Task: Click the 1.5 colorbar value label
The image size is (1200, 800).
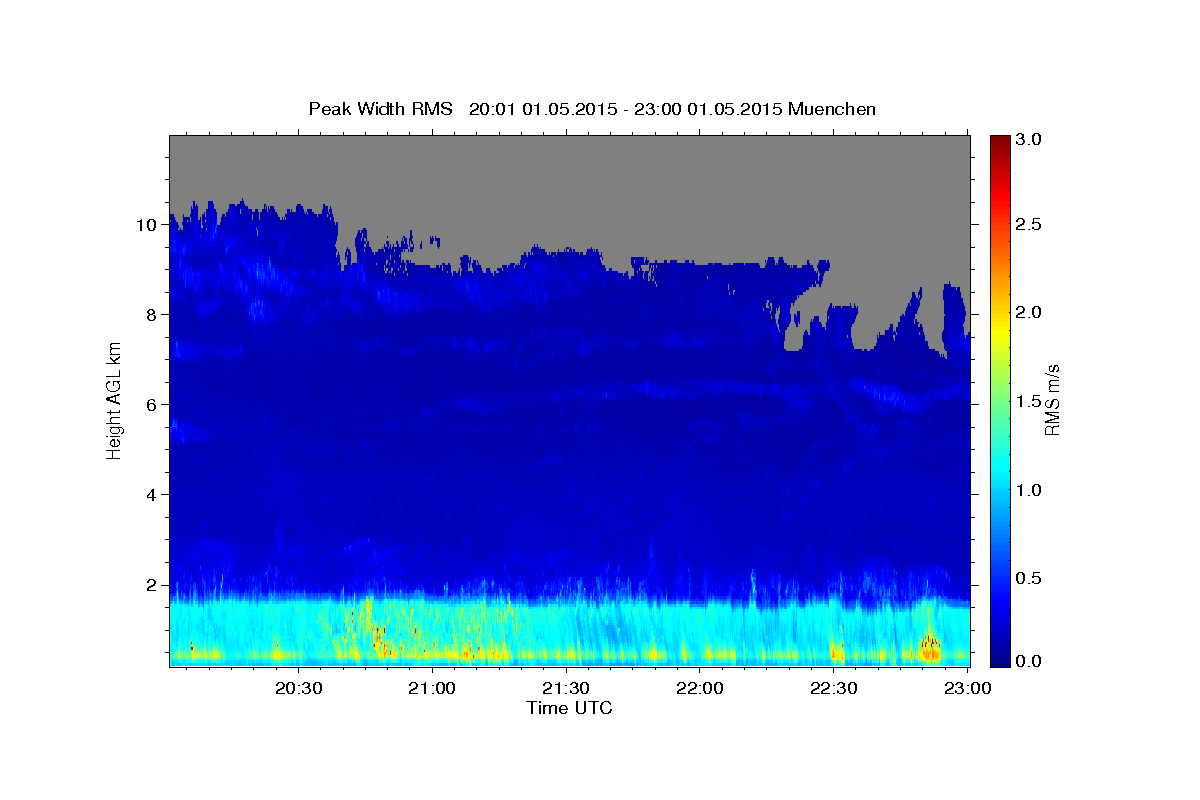Action: point(1030,401)
